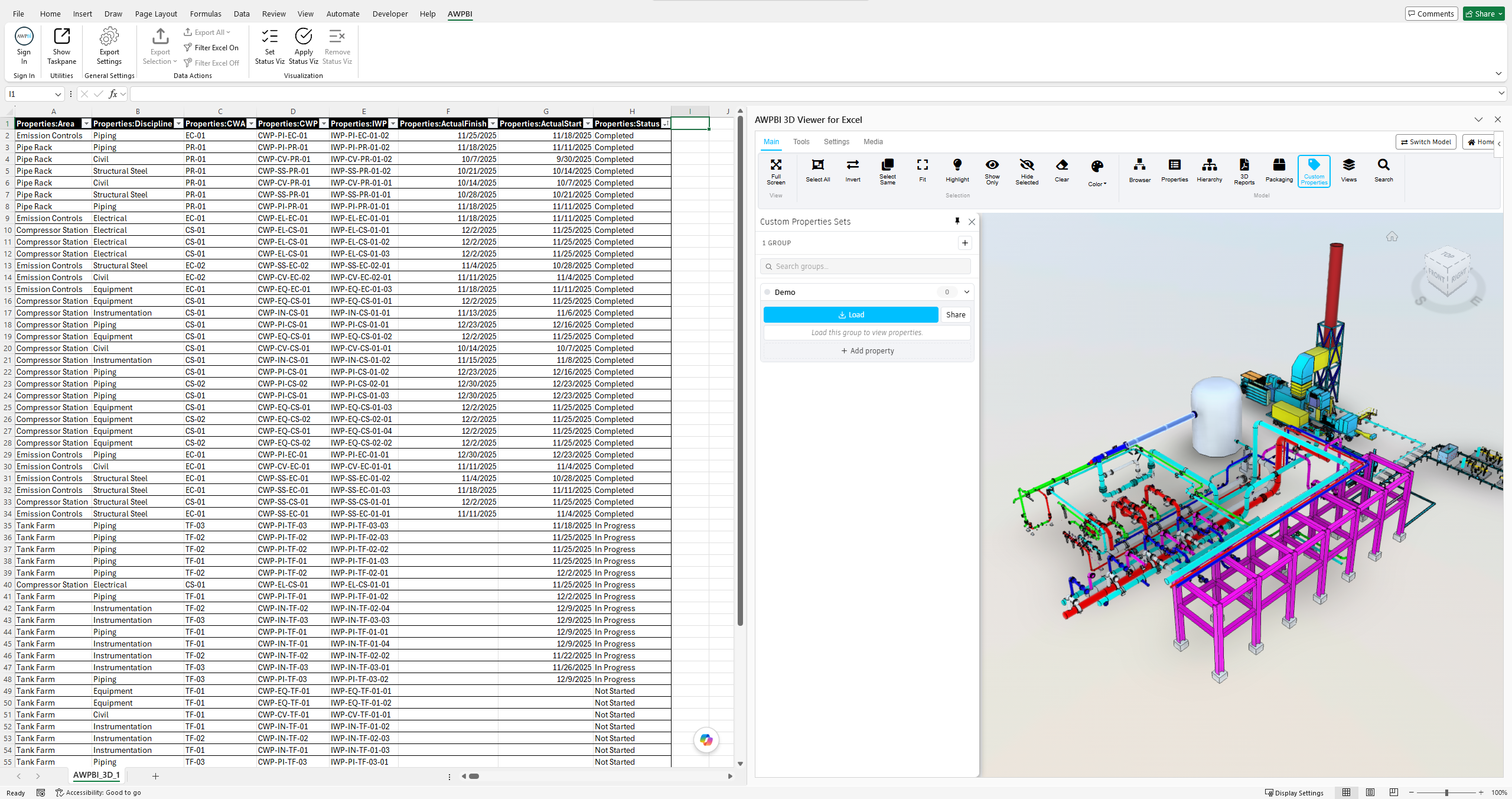
Task: Click the Clear eraser icon
Action: [1062, 165]
